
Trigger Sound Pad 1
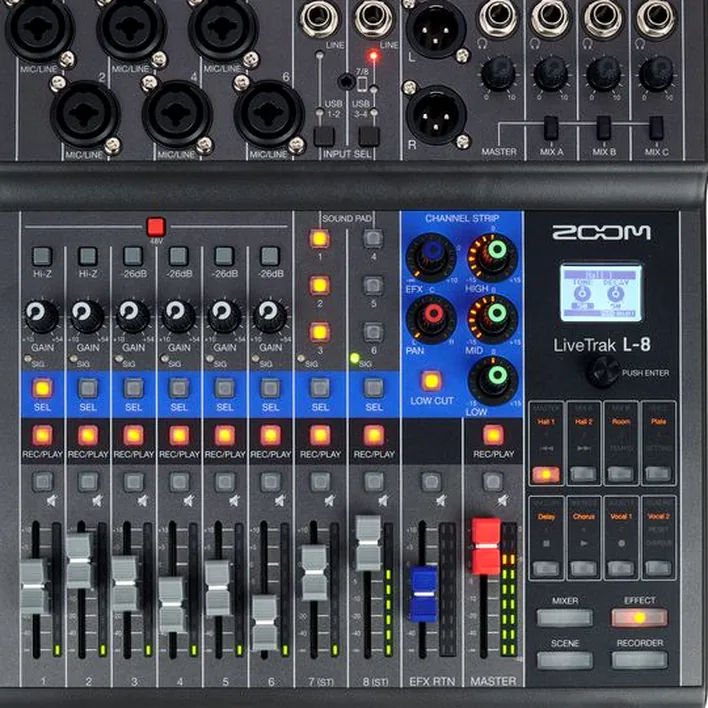pos(319,238)
